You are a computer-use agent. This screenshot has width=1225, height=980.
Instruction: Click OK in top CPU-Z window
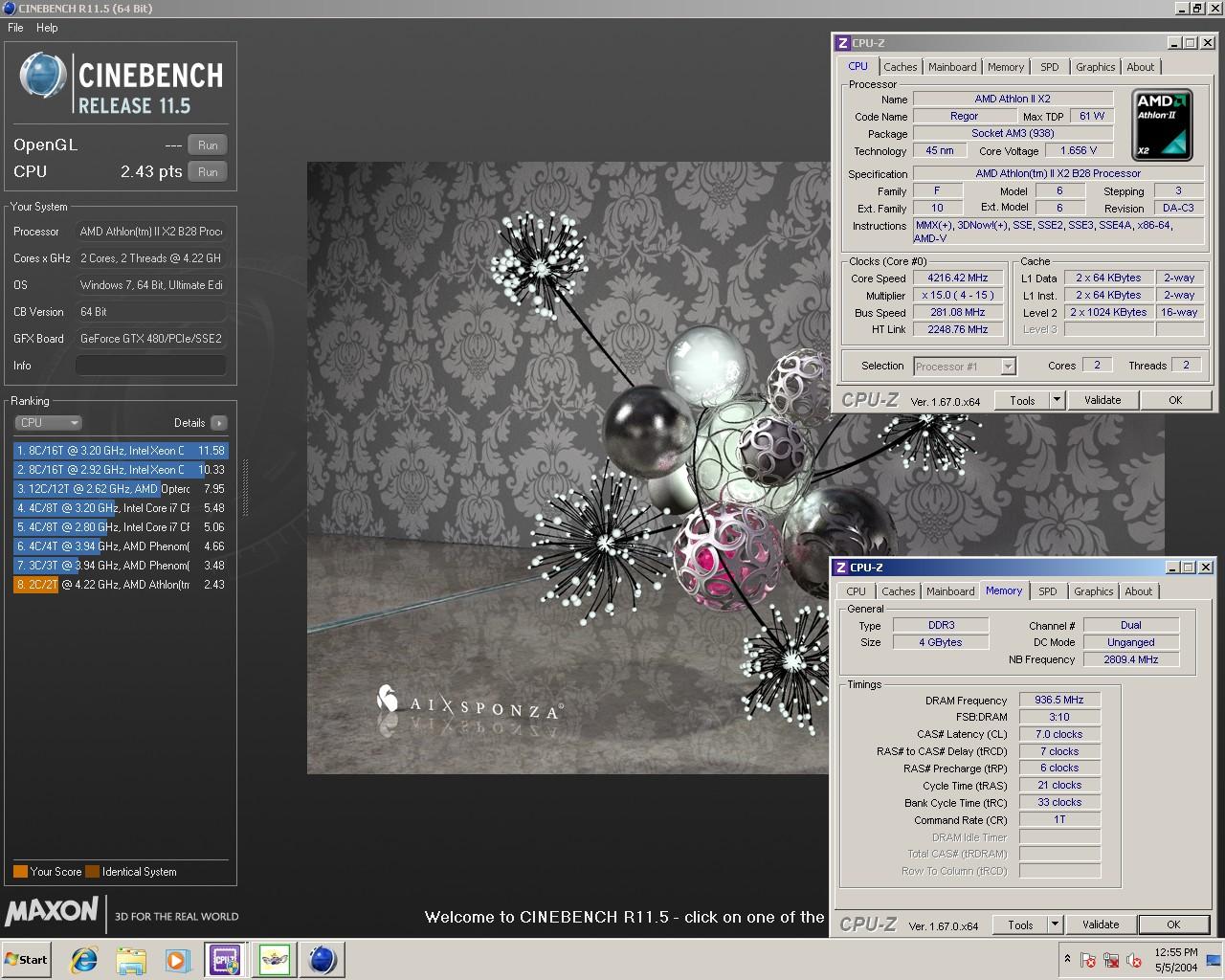tap(1175, 401)
